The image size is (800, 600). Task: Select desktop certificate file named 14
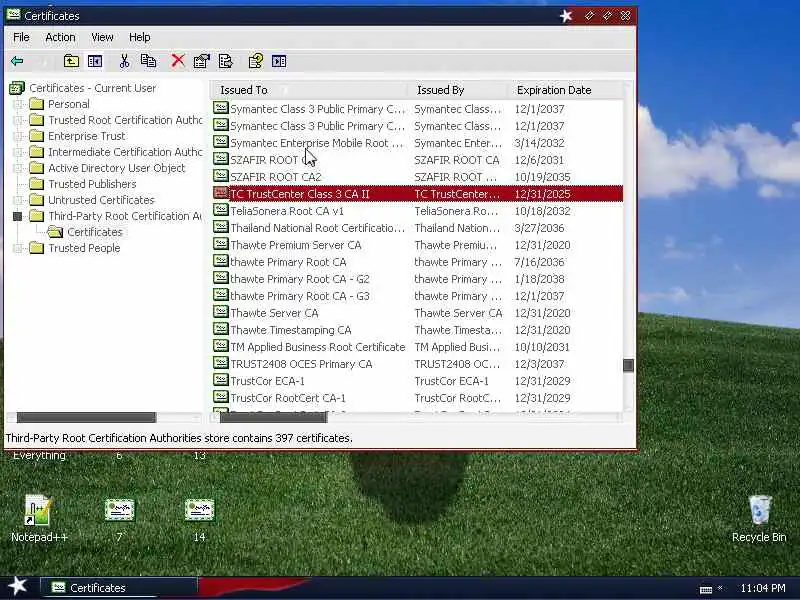coord(199,518)
